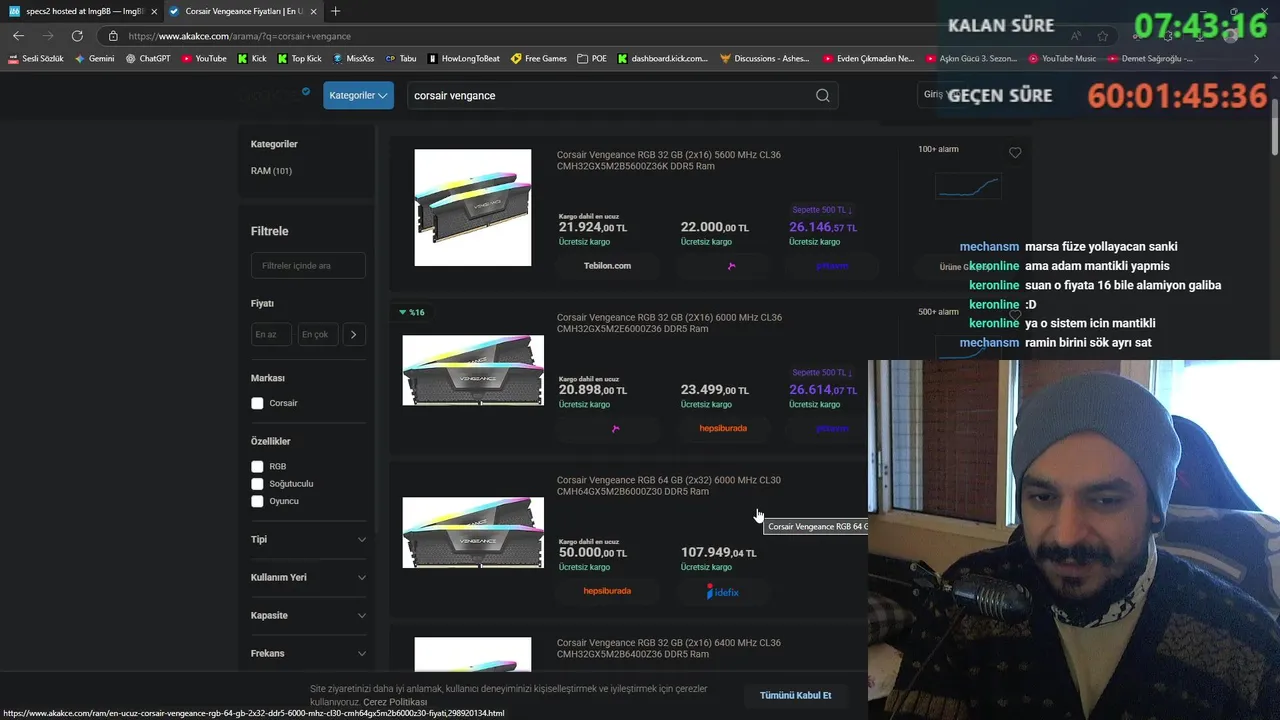Image resolution: width=1280 pixels, height=720 pixels.
Task: Accept cookies with Tümünü Kabul Et
Action: point(796,695)
